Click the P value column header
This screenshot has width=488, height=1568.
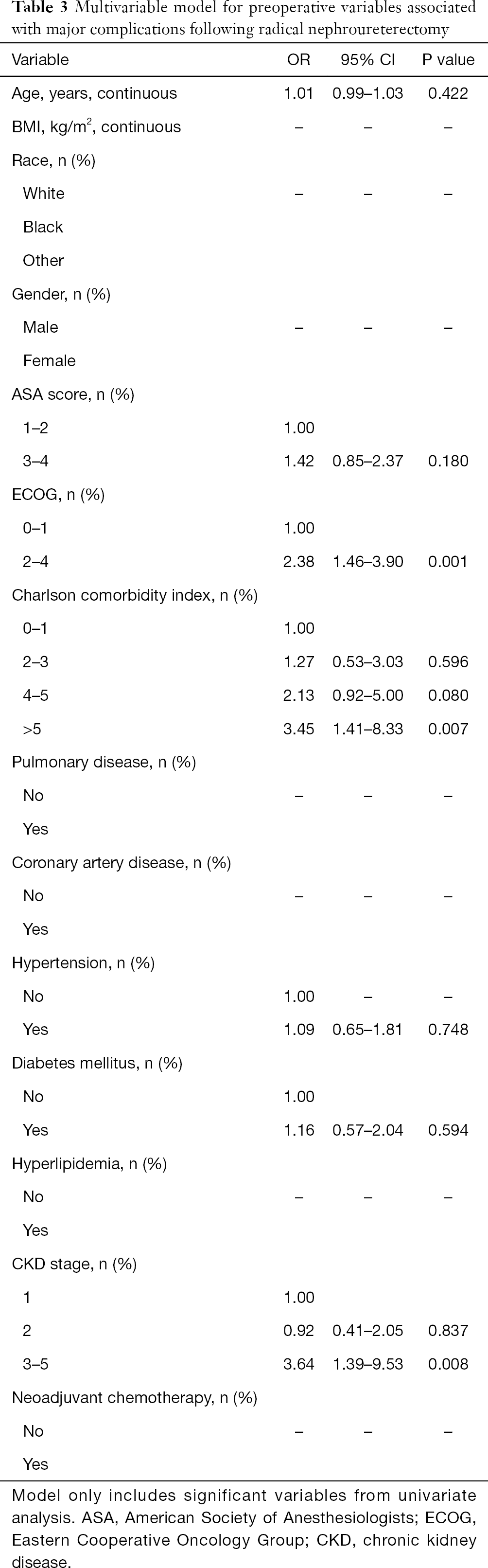[448, 60]
